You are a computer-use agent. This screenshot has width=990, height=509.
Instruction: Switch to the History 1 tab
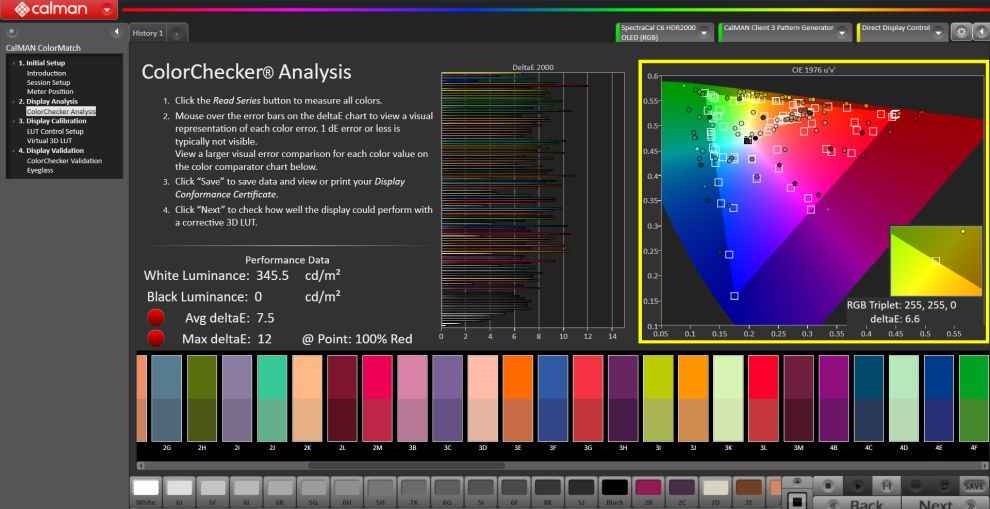pos(148,33)
